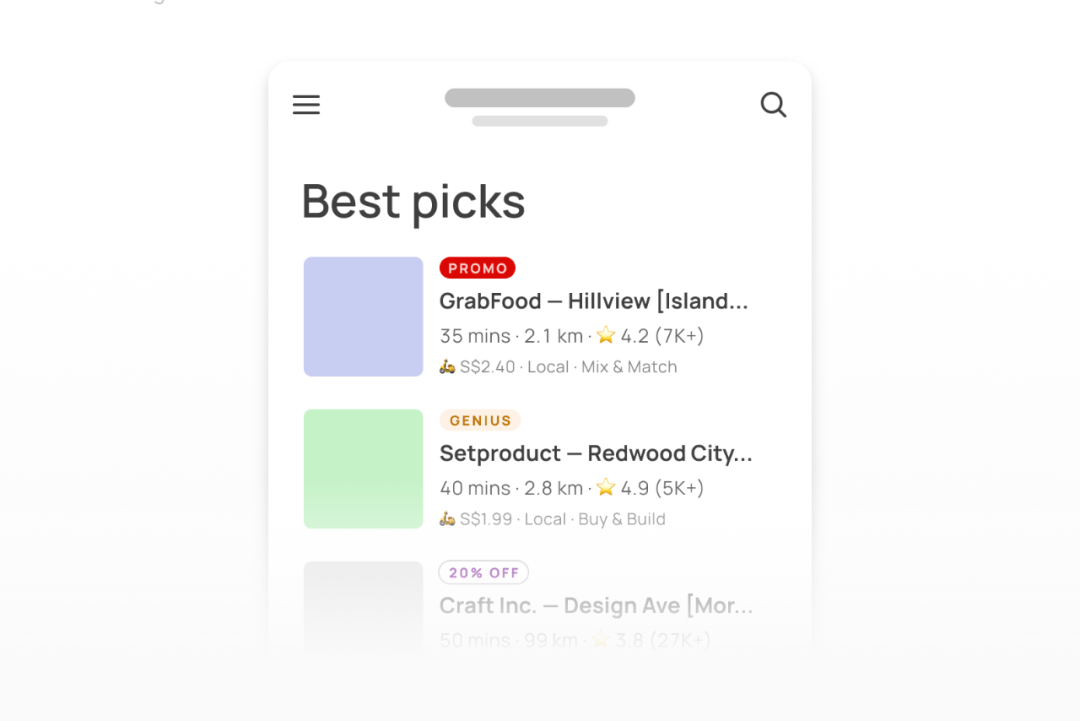Select the lavender GrabFood thumbnail
The image size is (1080, 721).
(363, 317)
